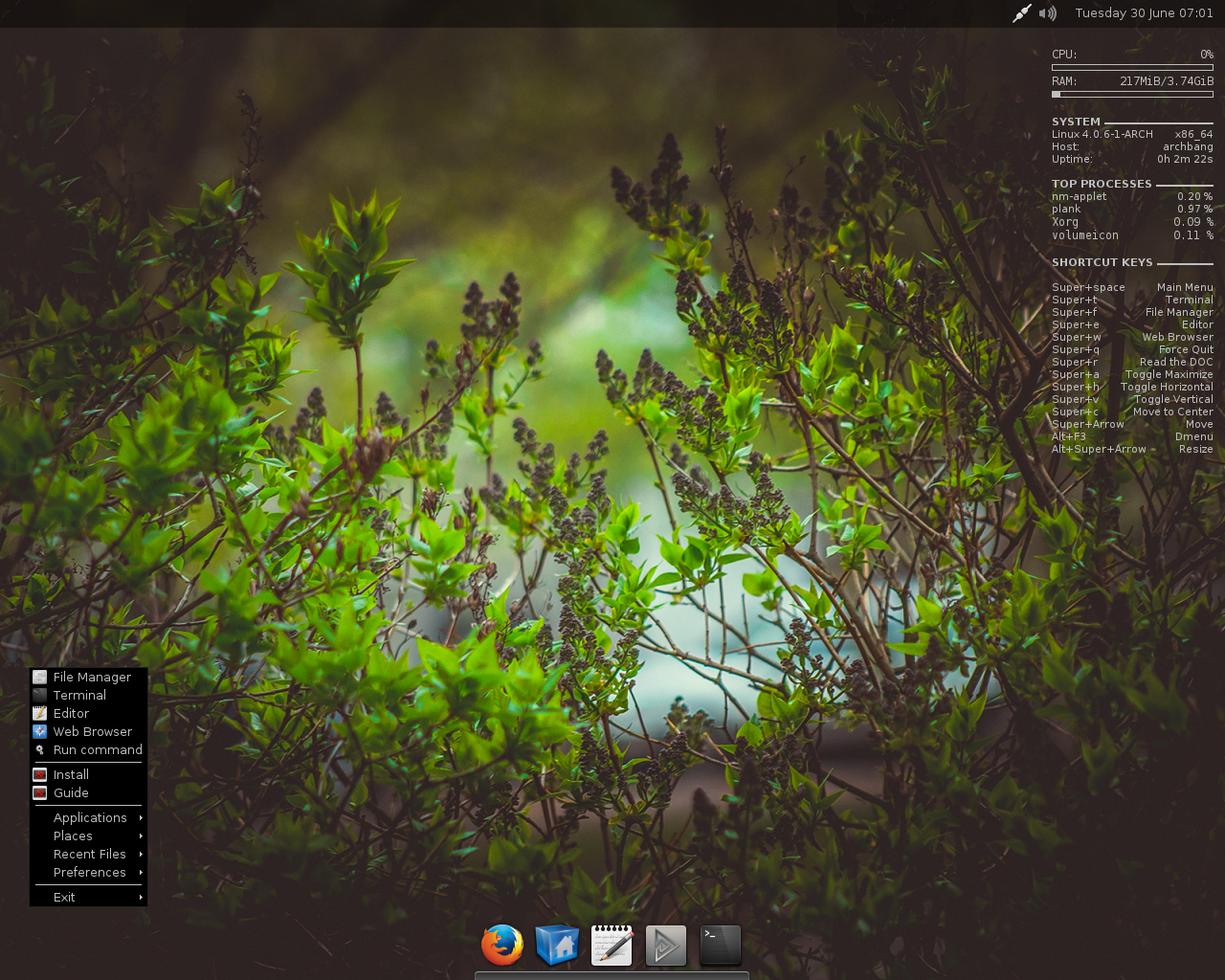1225x980 pixels.
Task: Open the network applet tray icon
Action: [1022, 13]
